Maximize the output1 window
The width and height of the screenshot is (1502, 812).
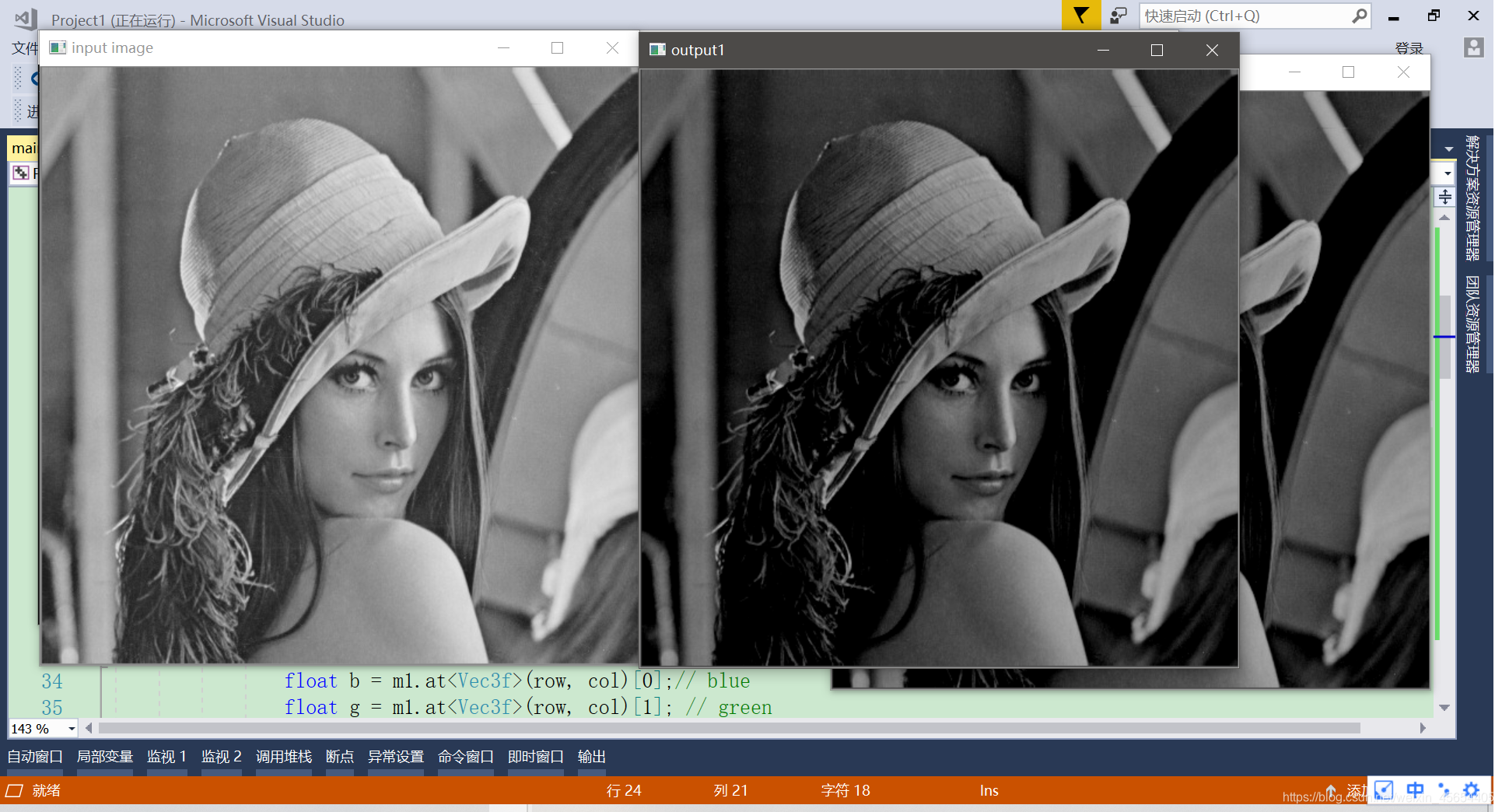point(1157,51)
